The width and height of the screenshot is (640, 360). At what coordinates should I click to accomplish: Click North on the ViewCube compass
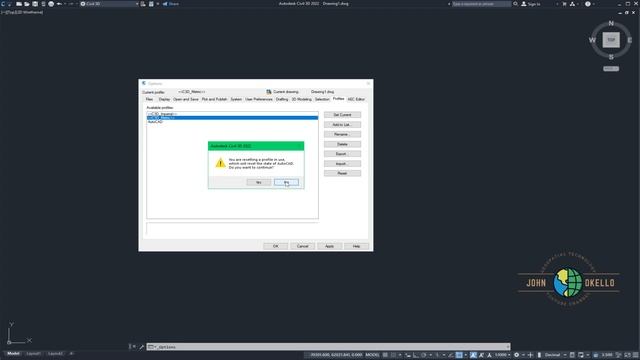pyautogui.click(x=611, y=23)
